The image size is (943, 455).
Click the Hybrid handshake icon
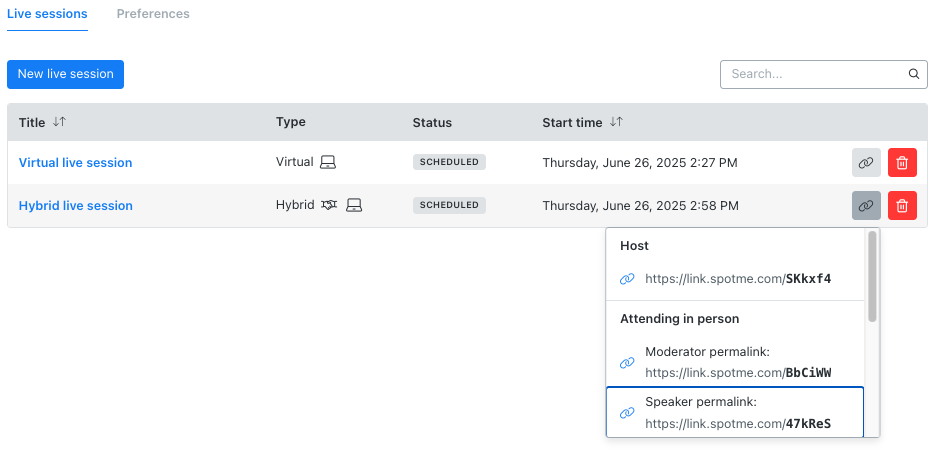point(329,206)
